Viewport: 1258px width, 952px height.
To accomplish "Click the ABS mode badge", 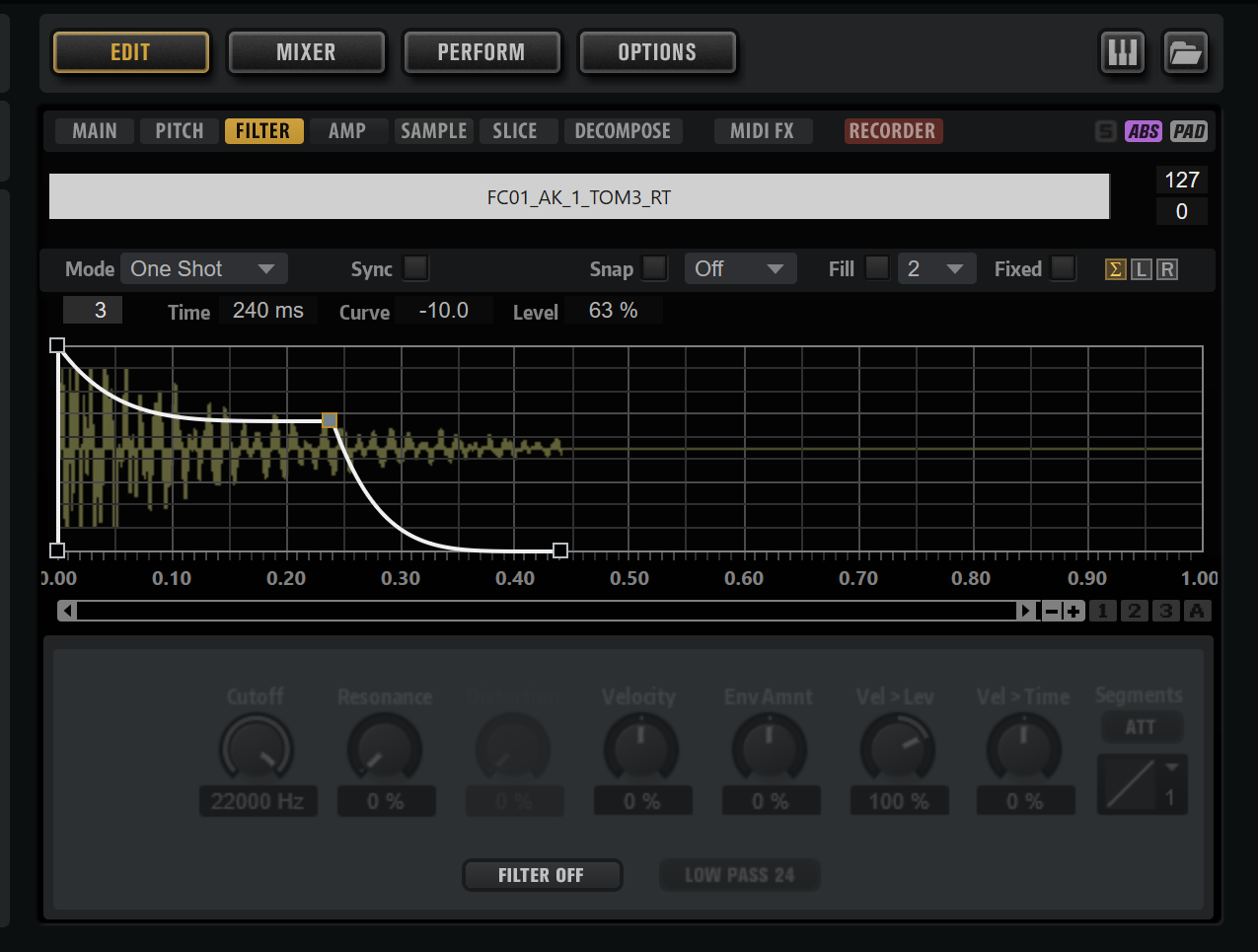I will (1143, 131).
